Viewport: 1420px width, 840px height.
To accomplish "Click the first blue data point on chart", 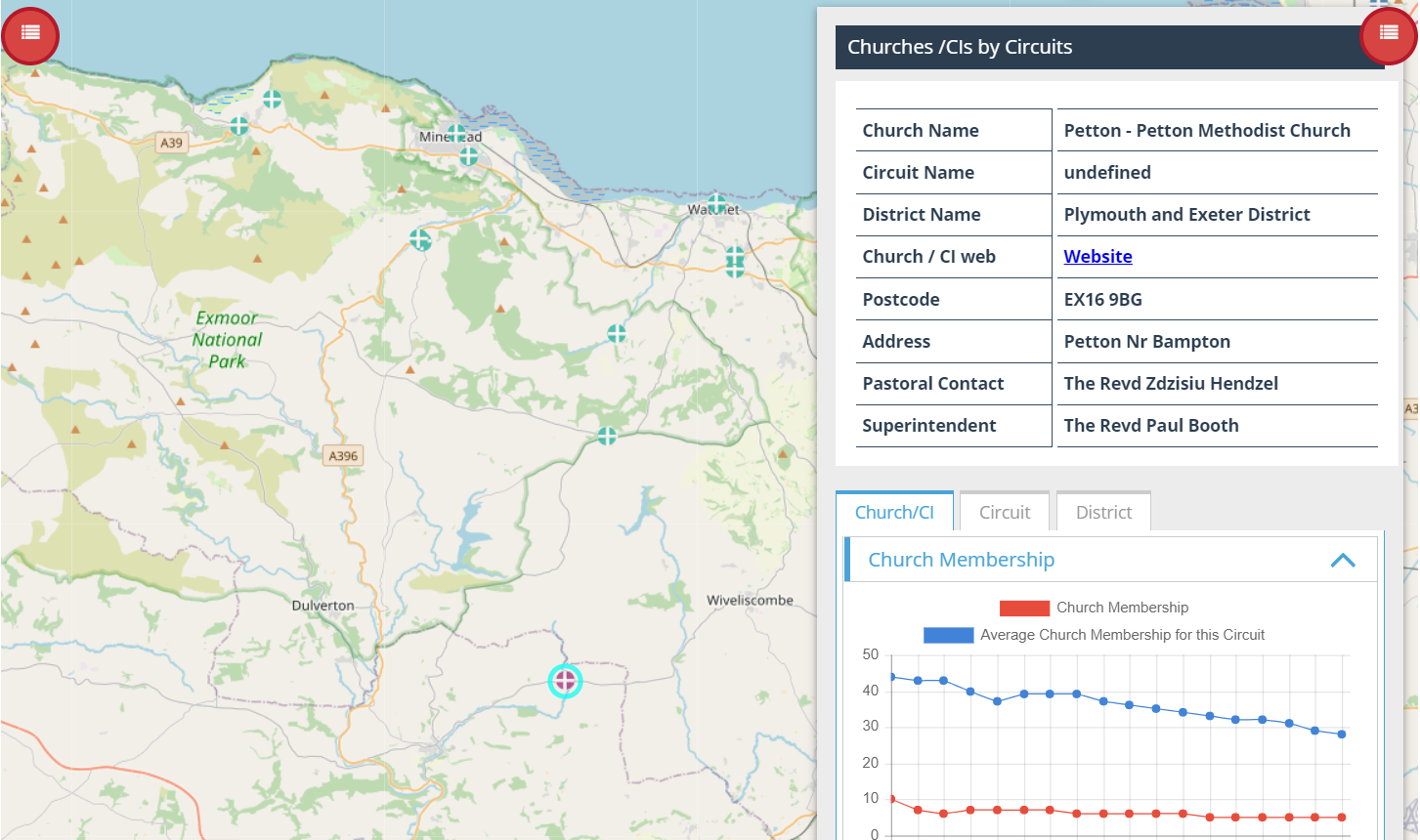I will [x=891, y=677].
